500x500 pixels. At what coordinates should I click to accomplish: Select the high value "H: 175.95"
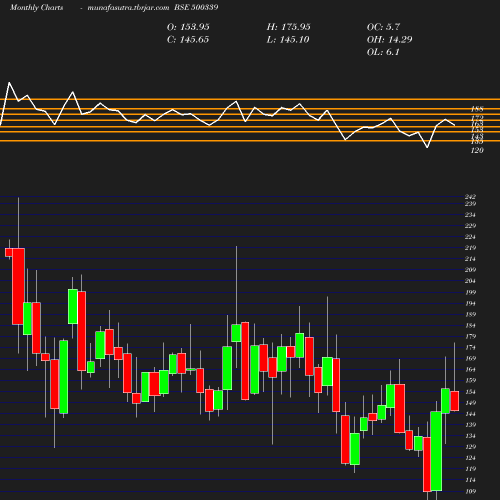tap(288, 27)
